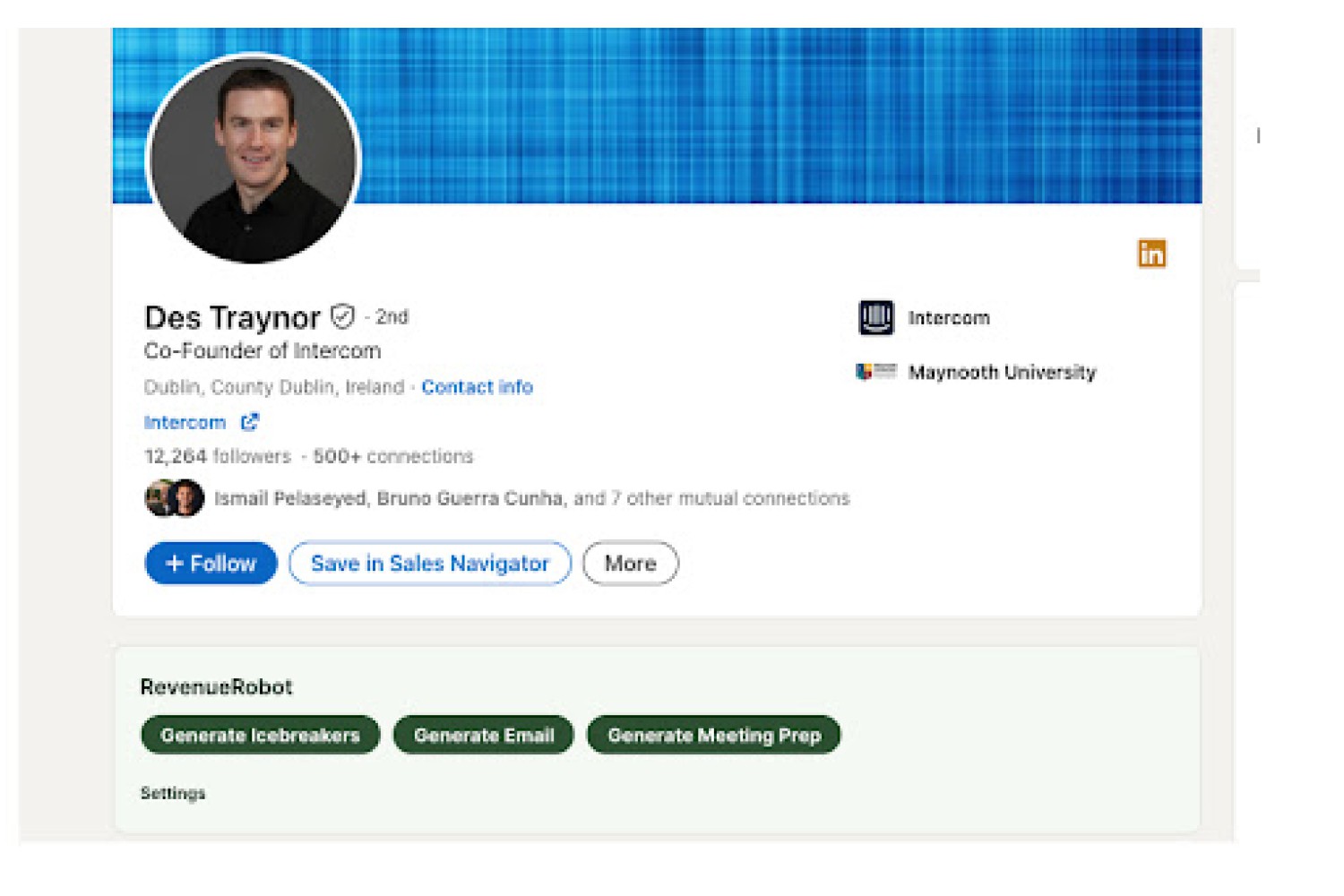Open the More actions dropdown

(631, 563)
